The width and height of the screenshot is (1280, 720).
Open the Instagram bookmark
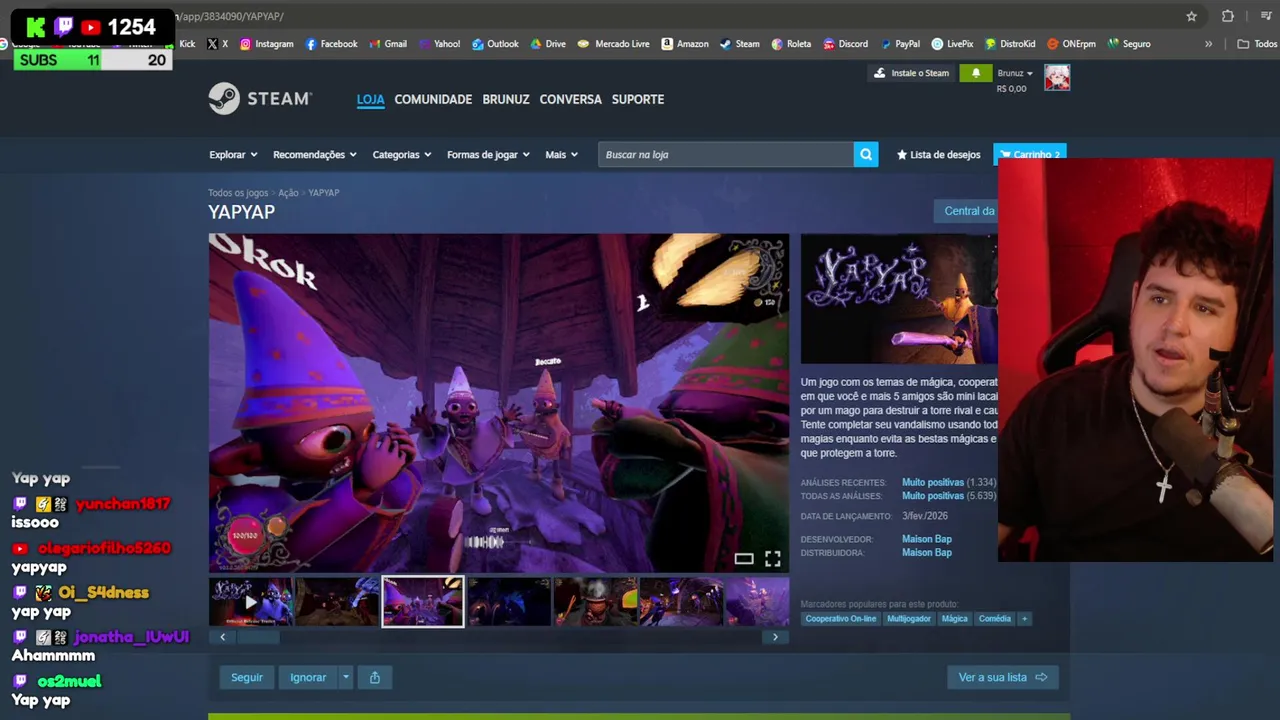point(266,44)
